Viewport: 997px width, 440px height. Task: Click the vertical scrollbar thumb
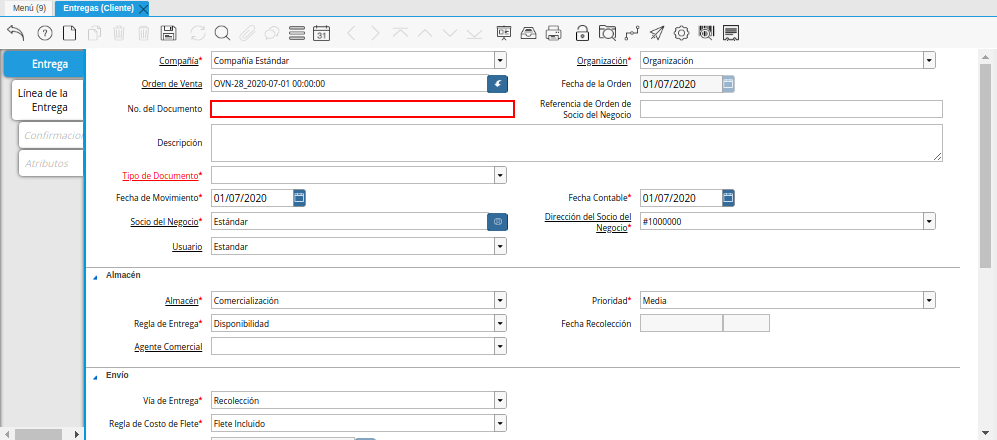click(985, 165)
